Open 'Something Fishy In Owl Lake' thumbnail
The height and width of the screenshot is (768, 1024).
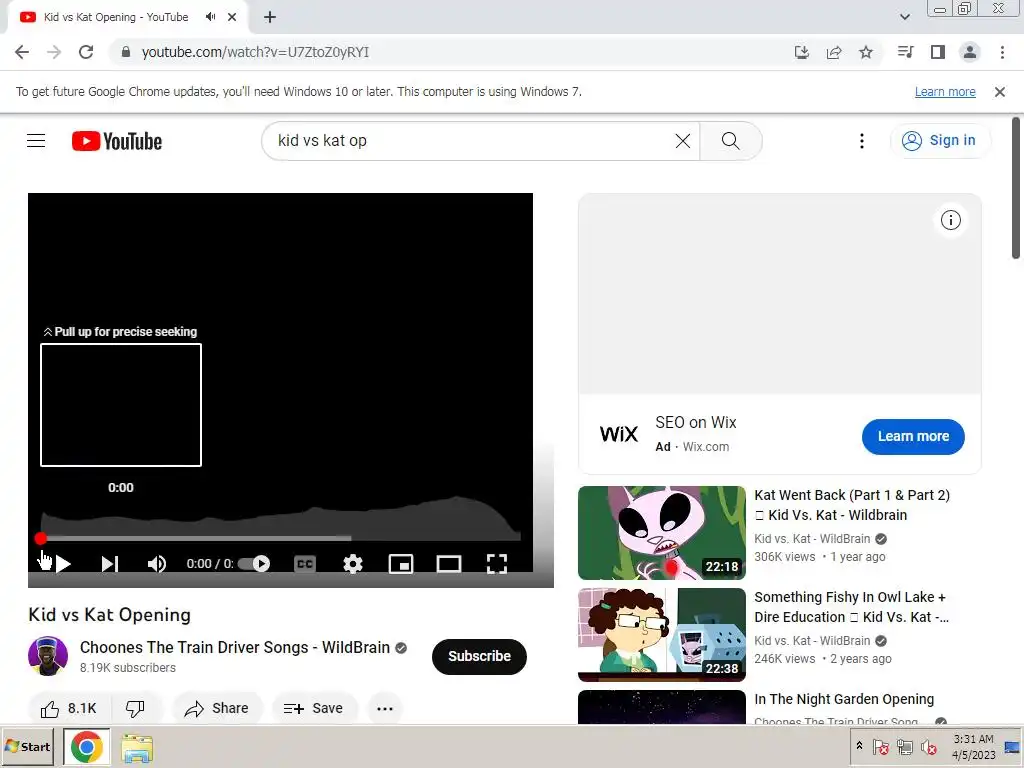click(662, 635)
